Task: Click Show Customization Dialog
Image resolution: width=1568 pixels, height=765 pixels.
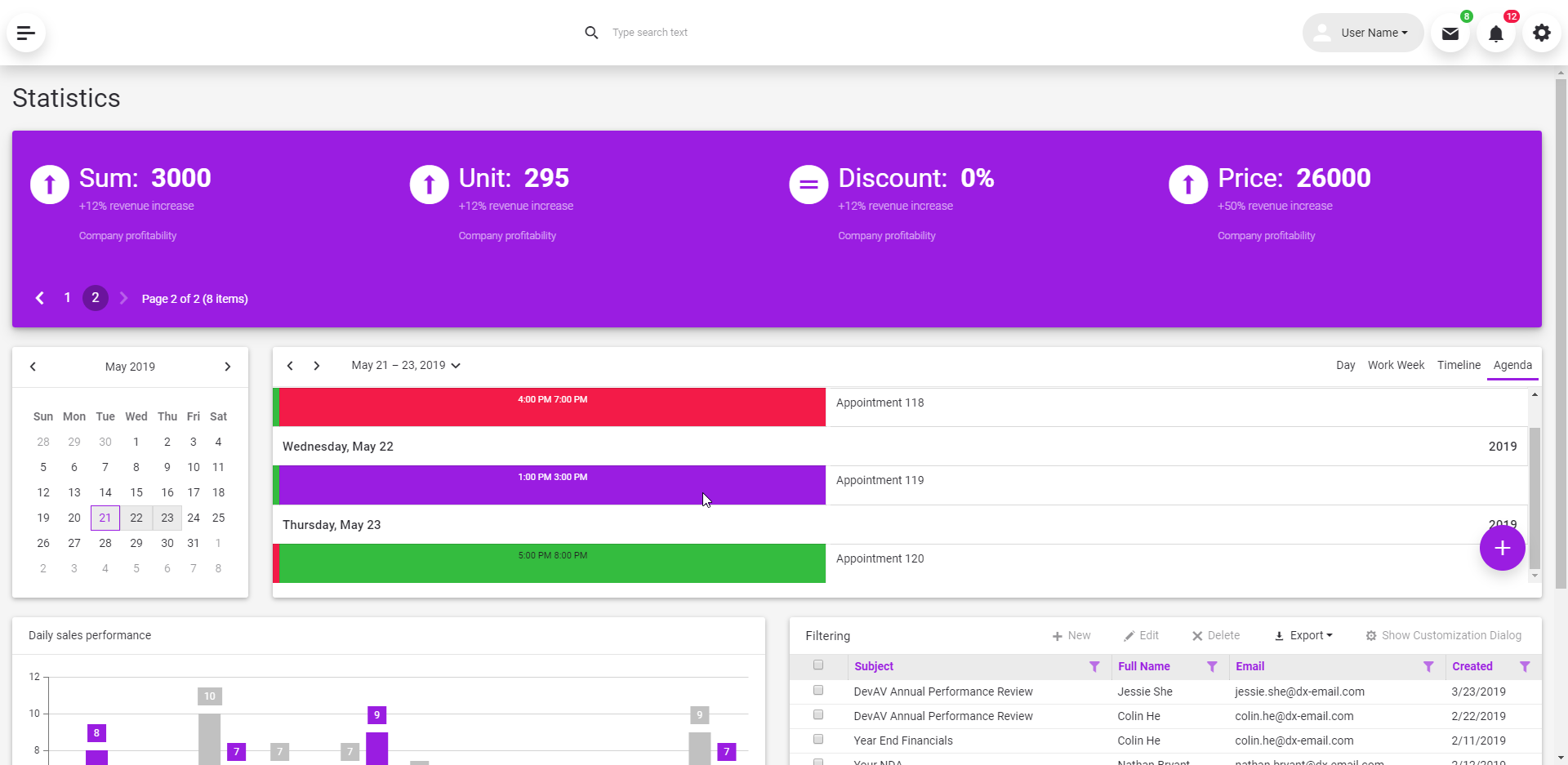Action: point(1443,636)
